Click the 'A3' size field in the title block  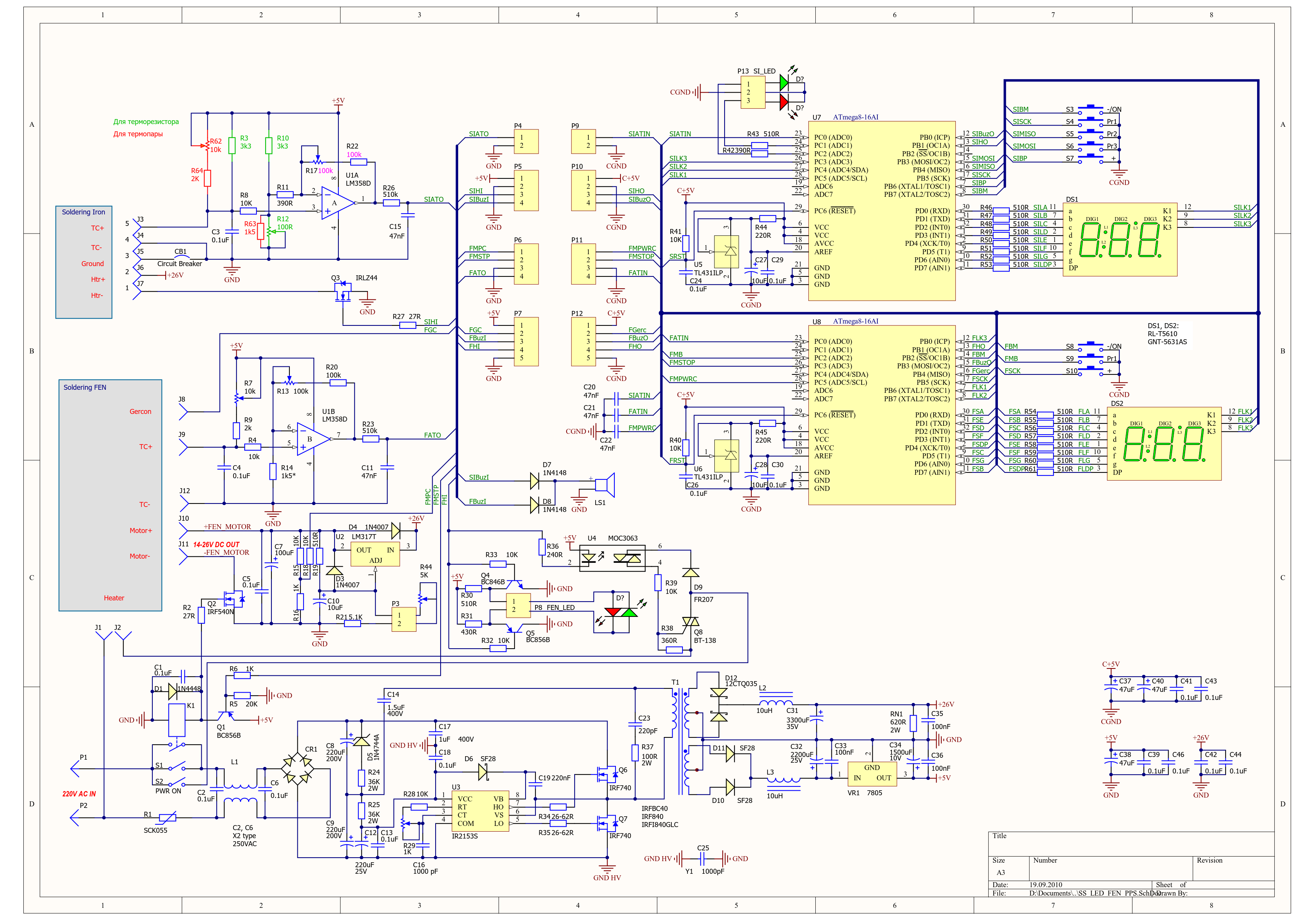(x=1000, y=873)
